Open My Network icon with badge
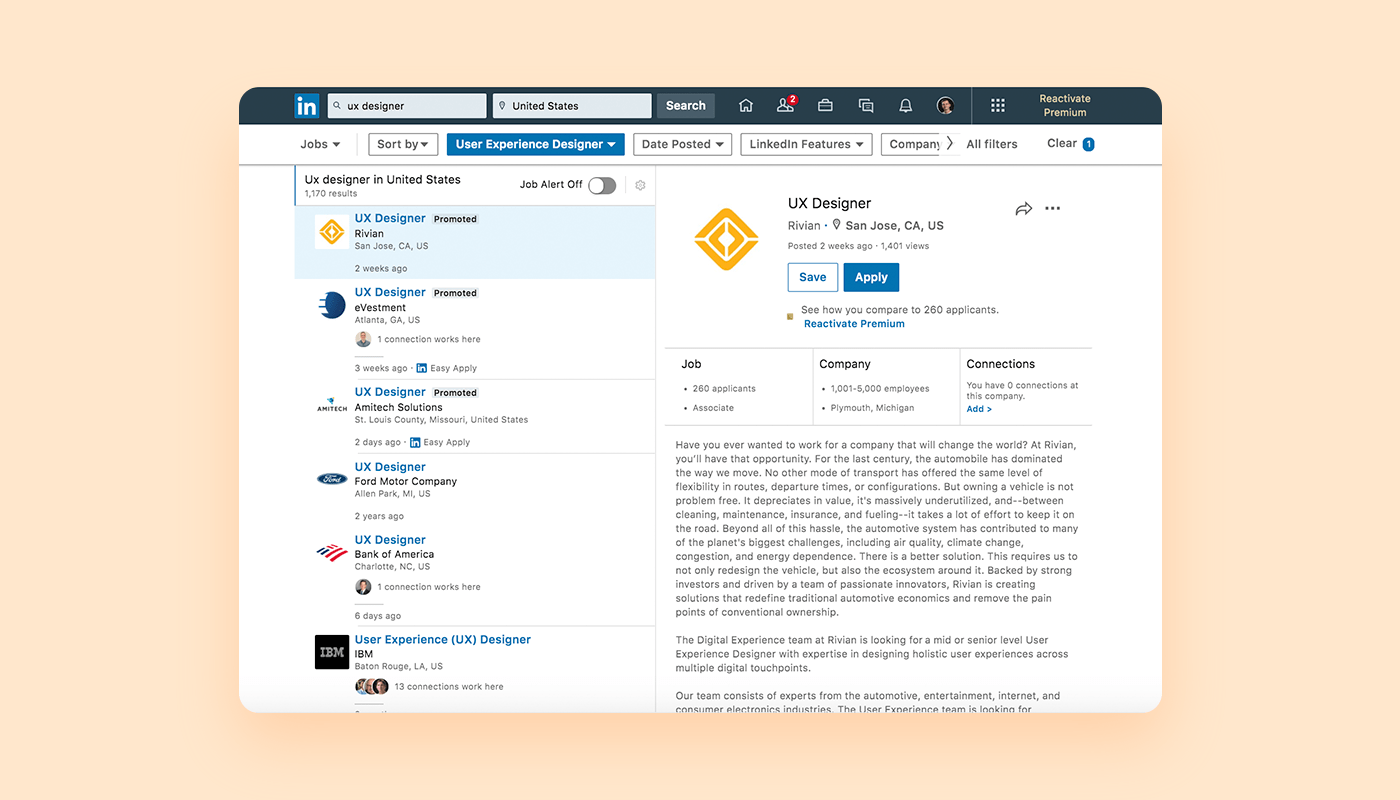This screenshot has width=1400, height=800. click(786, 105)
